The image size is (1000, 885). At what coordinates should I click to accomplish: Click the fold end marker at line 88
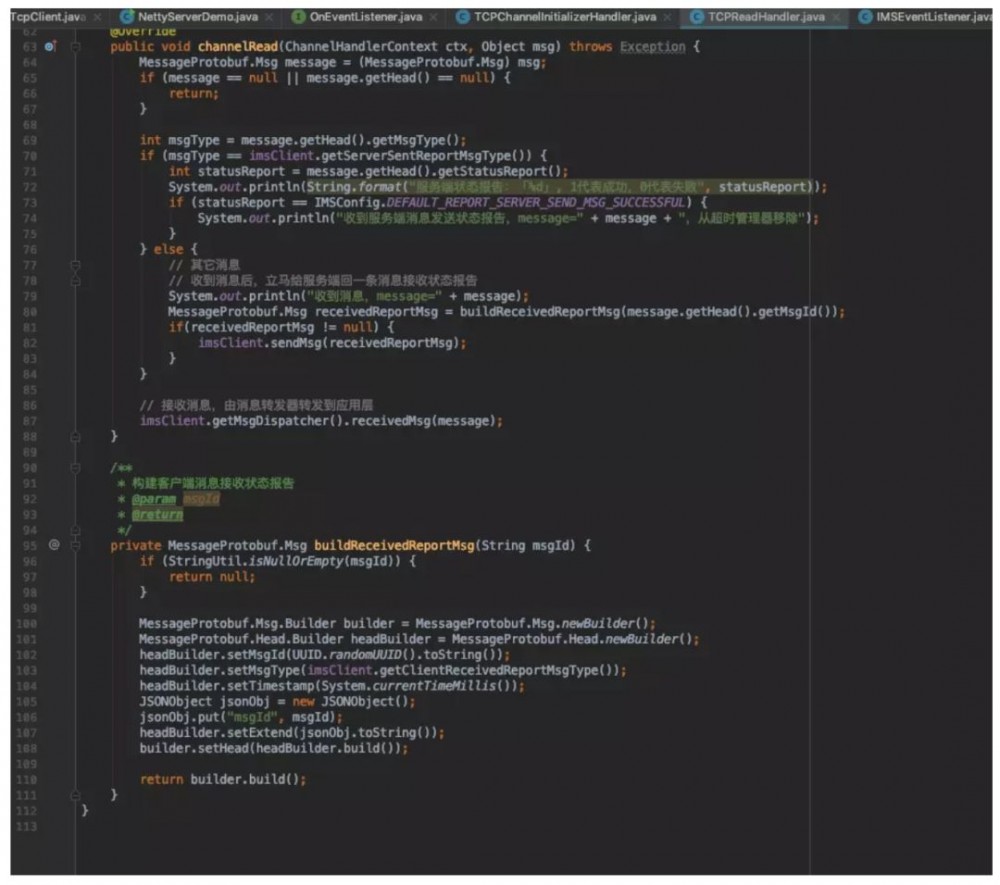tap(75, 437)
